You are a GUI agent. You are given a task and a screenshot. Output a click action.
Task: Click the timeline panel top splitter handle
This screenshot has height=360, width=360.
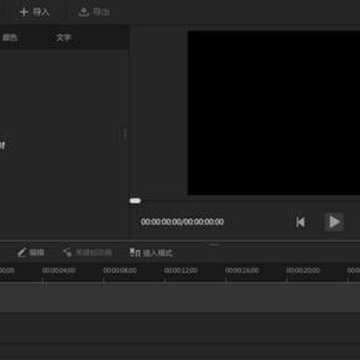(214, 244)
